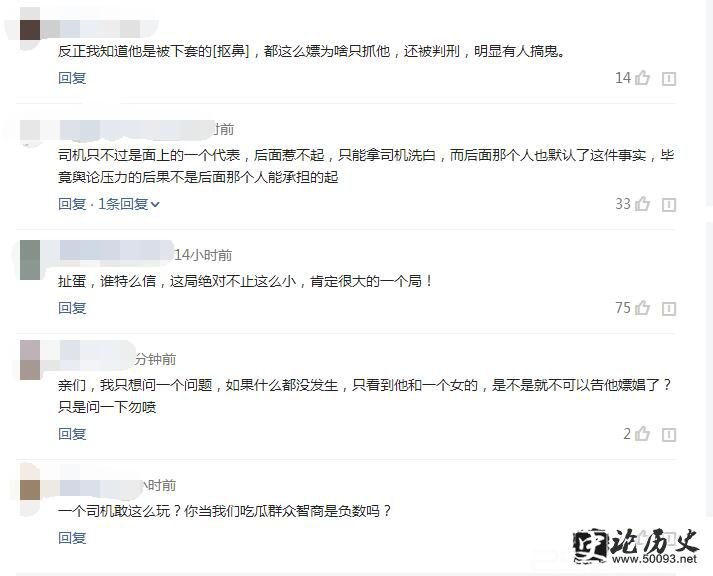This screenshot has height=576, width=713.
Task: Reply to the 亲们 question comment
Action: pyautogui.click(x=72, y=434)
